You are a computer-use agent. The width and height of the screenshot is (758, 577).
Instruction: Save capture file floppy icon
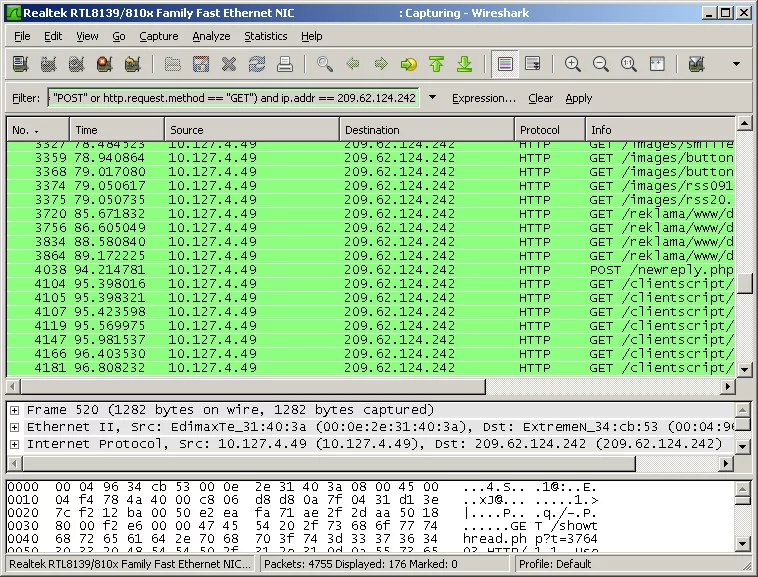(201, 64)
